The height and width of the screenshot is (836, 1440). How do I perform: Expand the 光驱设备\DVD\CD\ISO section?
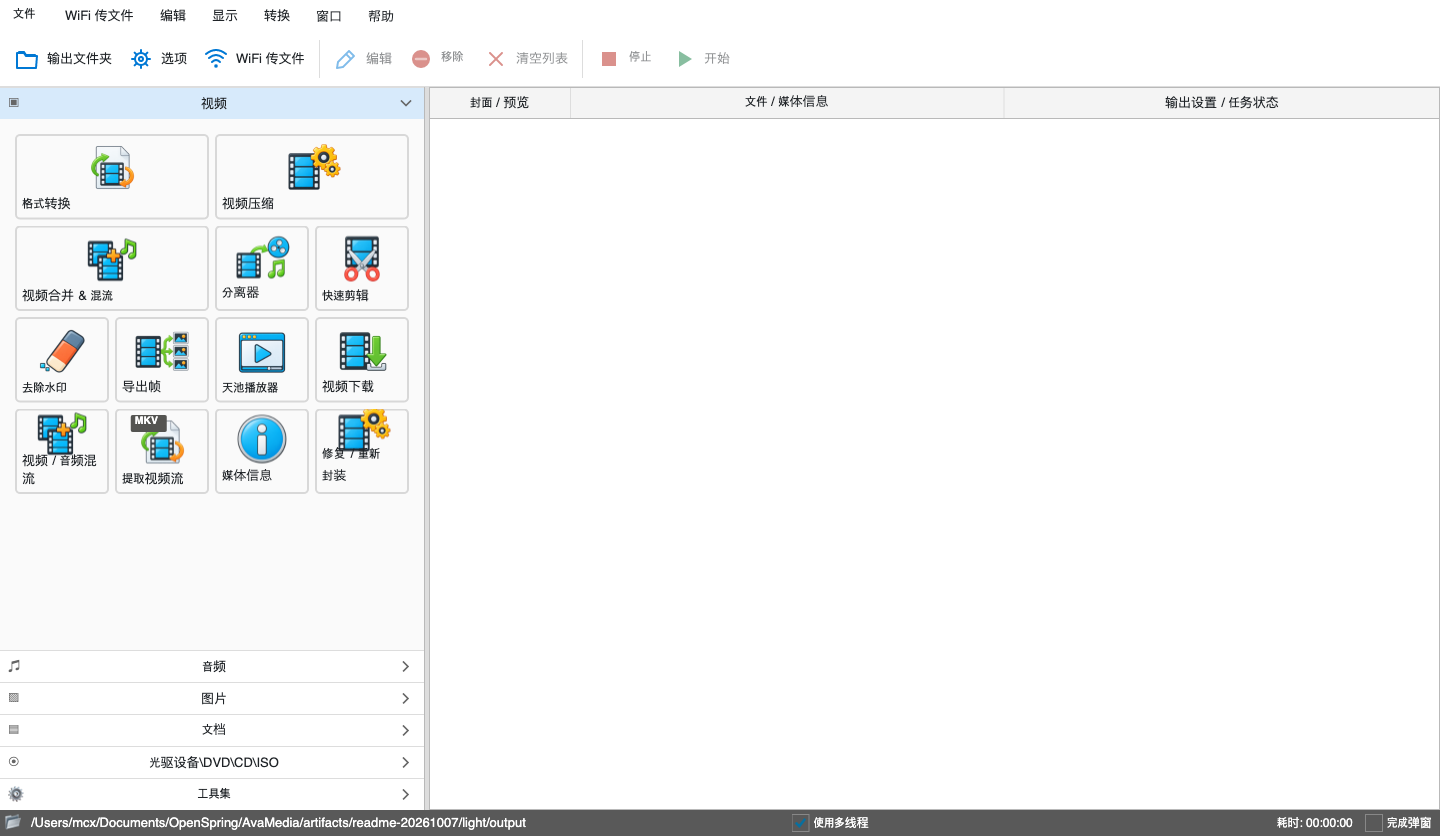pyautogui.click(x=212, y=762)
